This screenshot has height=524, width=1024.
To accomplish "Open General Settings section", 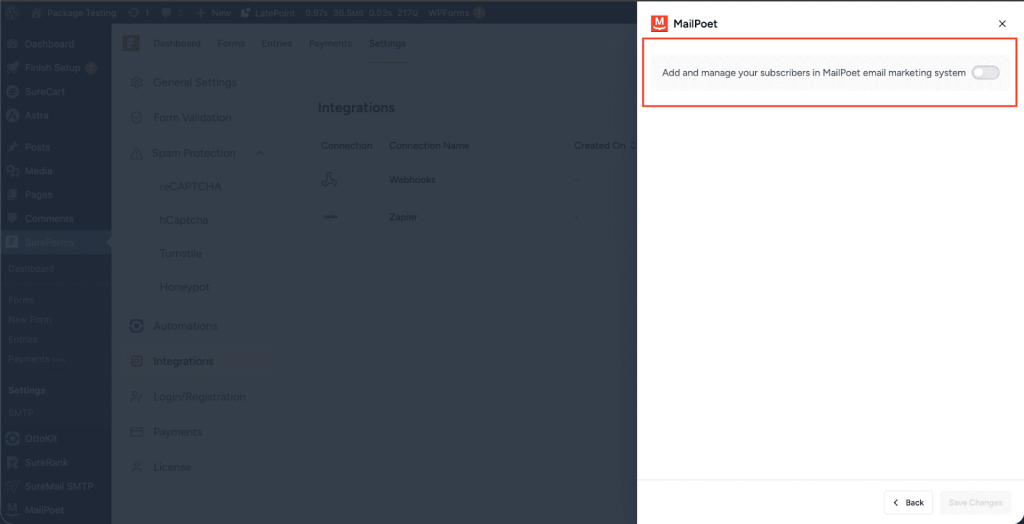I will coord(195,82).
